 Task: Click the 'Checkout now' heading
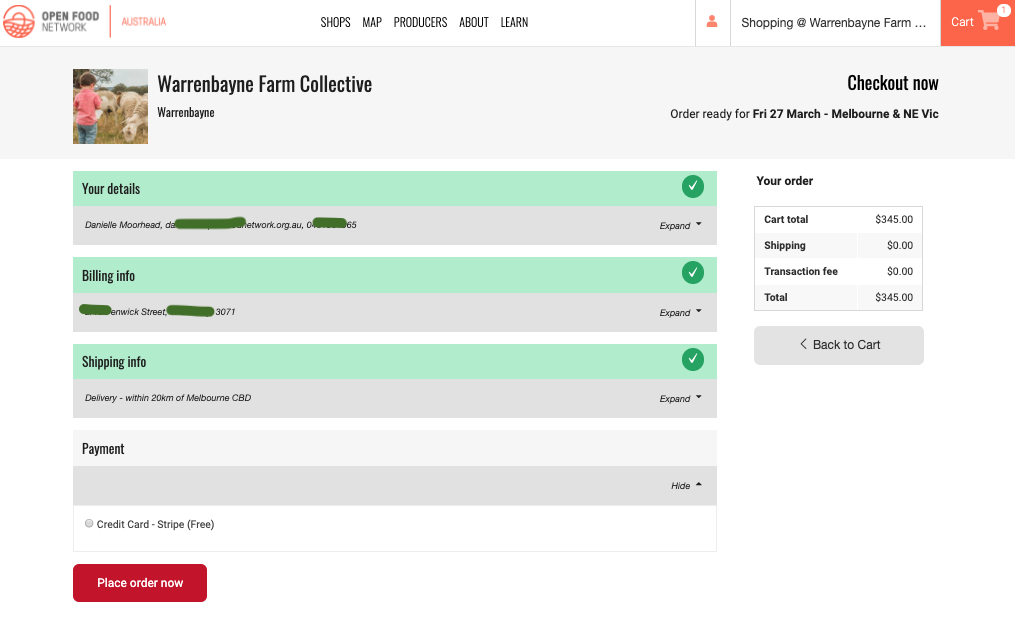click(x=893, y=83)
